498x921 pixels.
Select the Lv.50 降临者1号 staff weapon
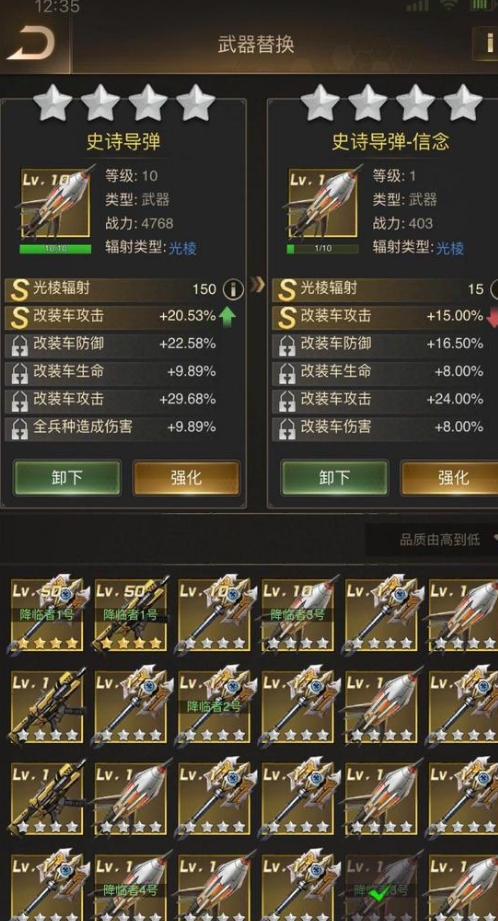pyautogui.click(x=47, y=615)
